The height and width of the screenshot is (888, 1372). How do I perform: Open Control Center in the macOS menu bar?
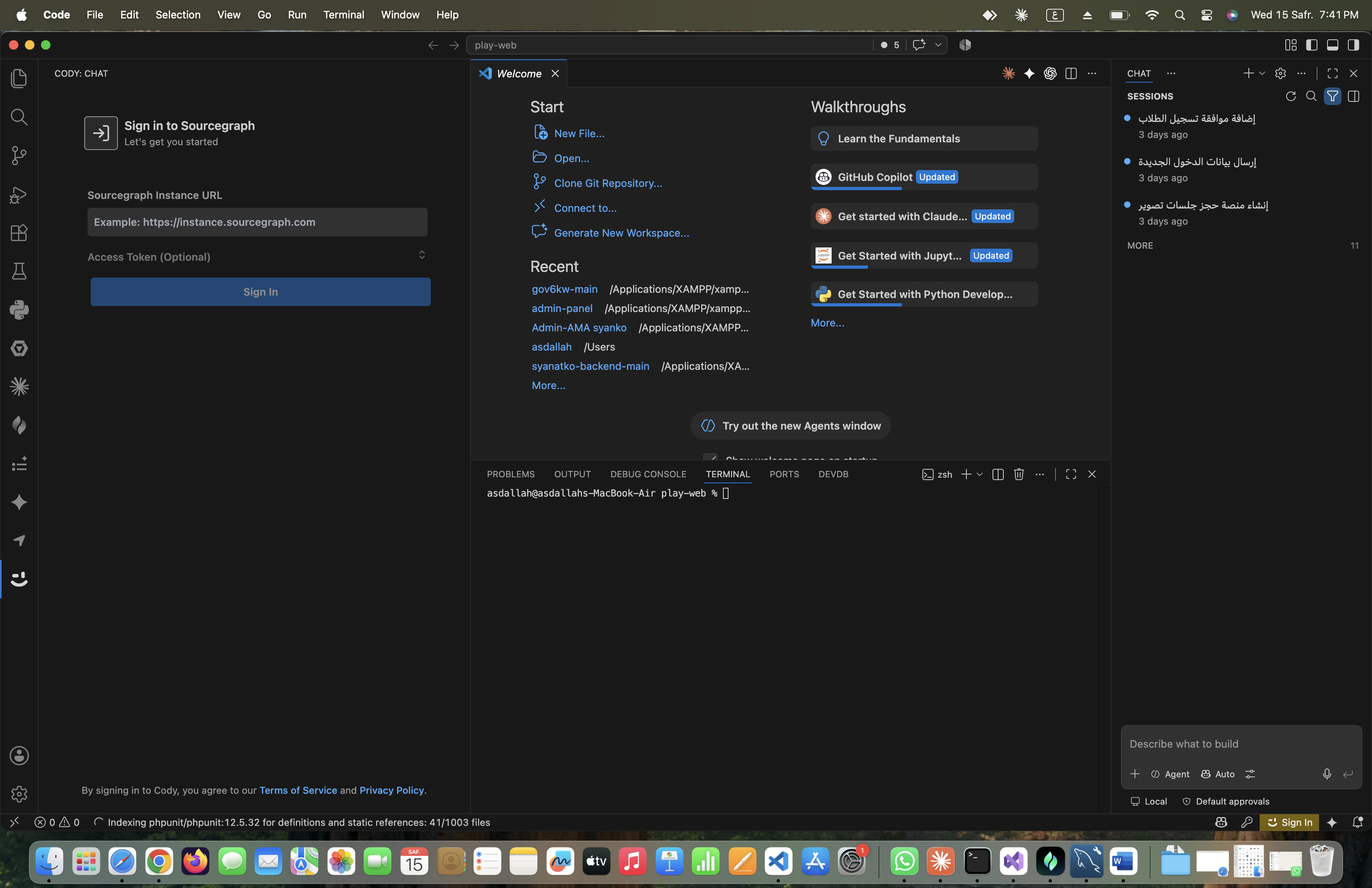click(x=1206, y=14)
